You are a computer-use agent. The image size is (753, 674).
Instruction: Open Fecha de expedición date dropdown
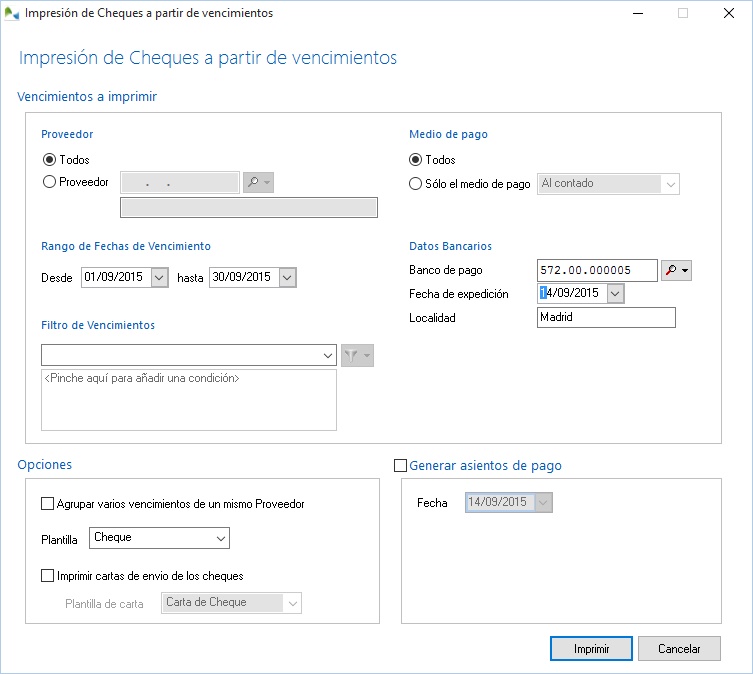(x=615, y=293)
